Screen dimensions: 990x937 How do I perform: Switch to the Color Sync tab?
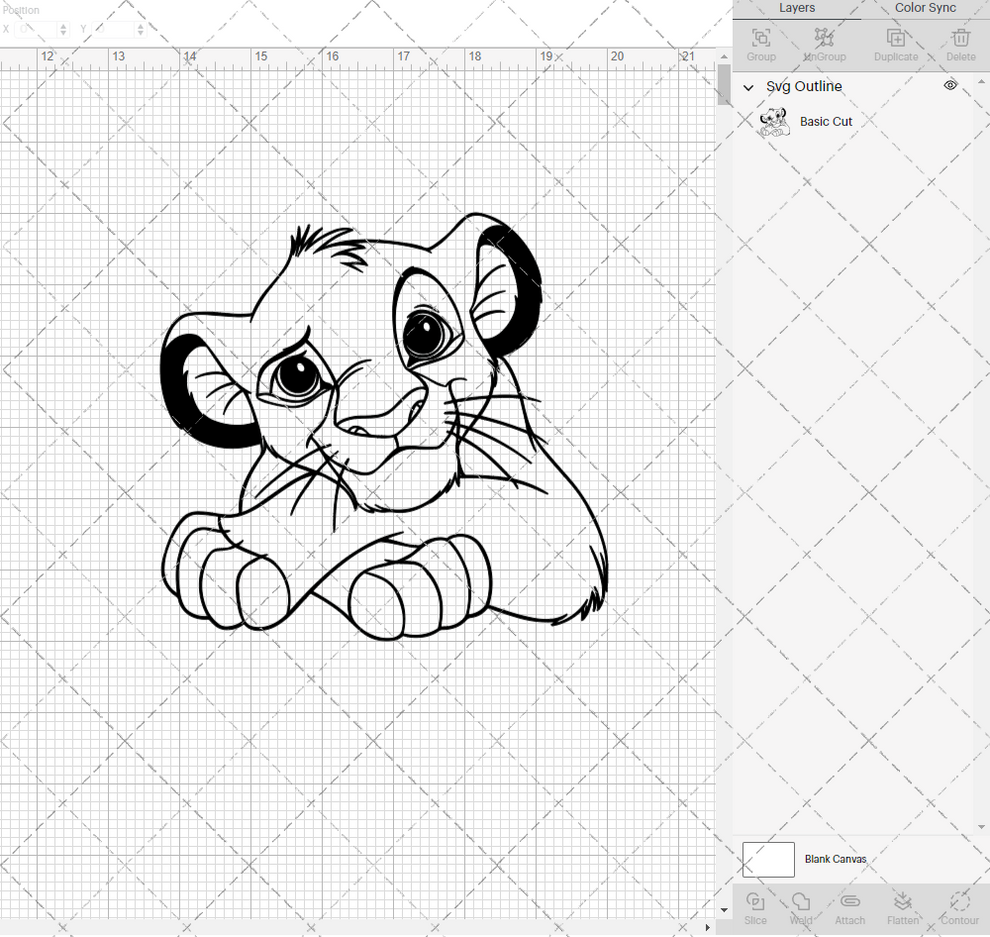[923, 8]
